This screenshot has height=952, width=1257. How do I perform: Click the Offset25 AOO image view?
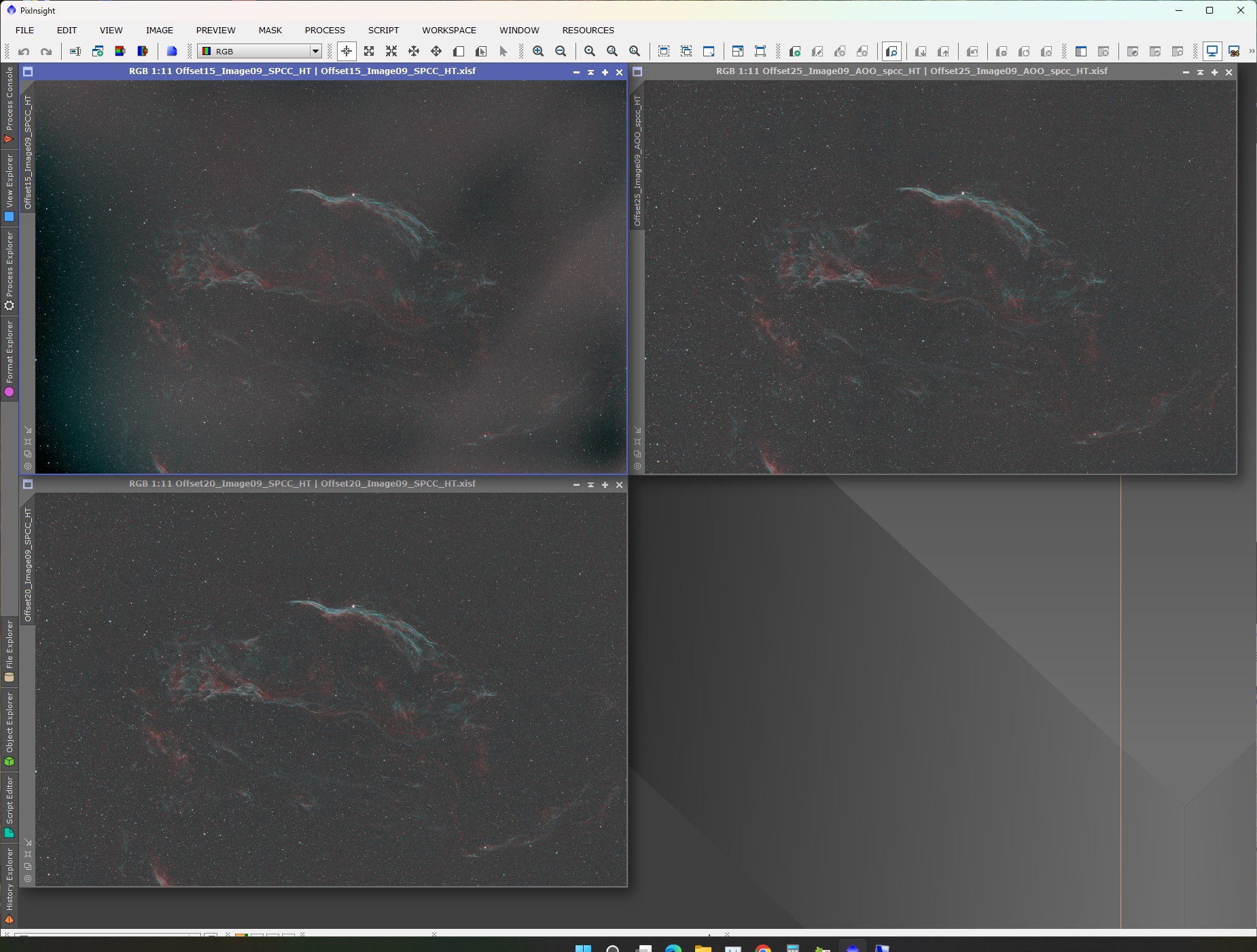(940, 277)
